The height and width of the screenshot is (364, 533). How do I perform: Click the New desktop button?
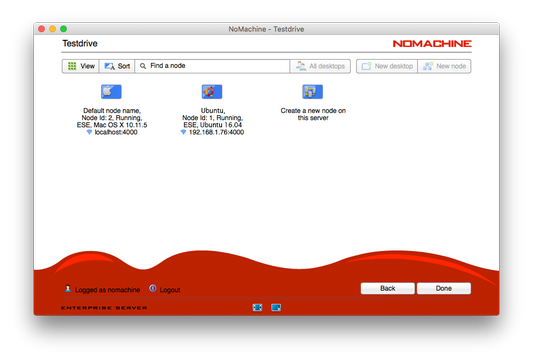(x=387, y=66)
